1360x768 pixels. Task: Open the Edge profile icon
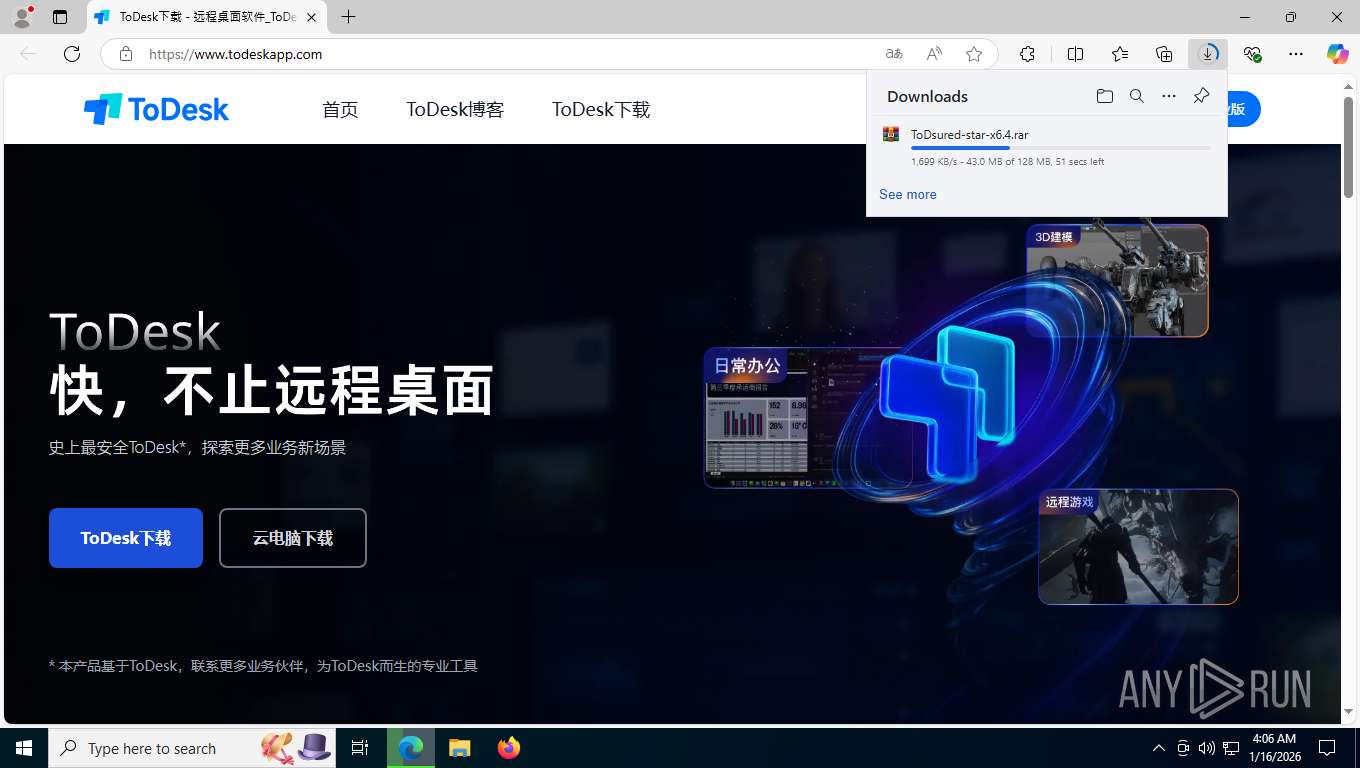click(x=21, y=17)
